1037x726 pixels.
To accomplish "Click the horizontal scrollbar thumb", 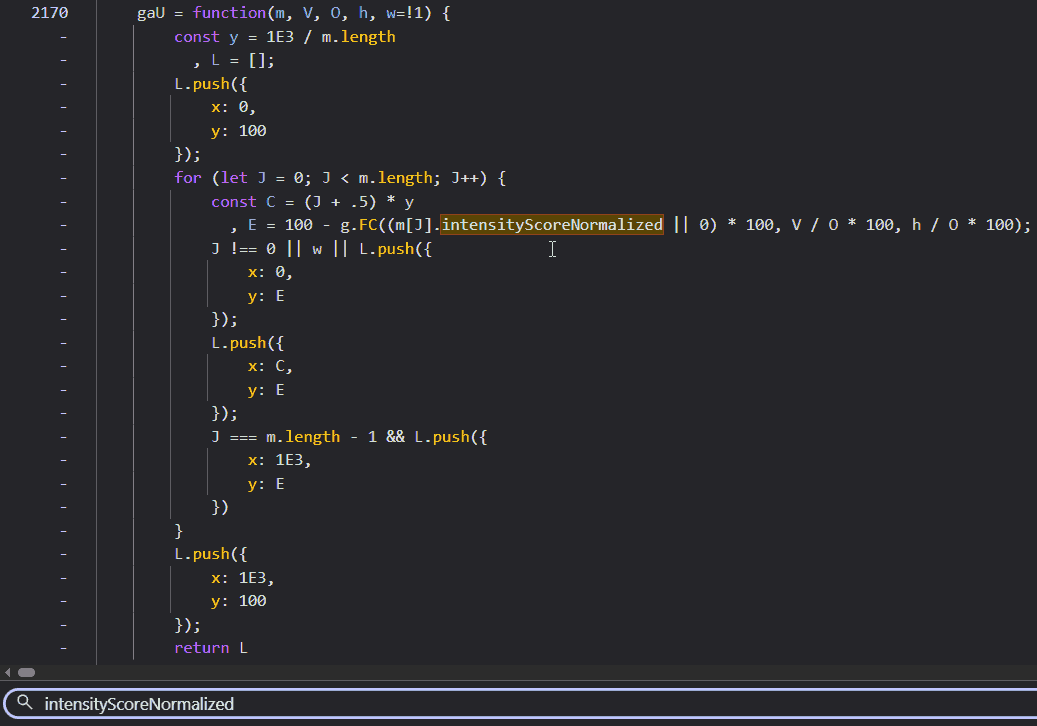I will point(26,672).
